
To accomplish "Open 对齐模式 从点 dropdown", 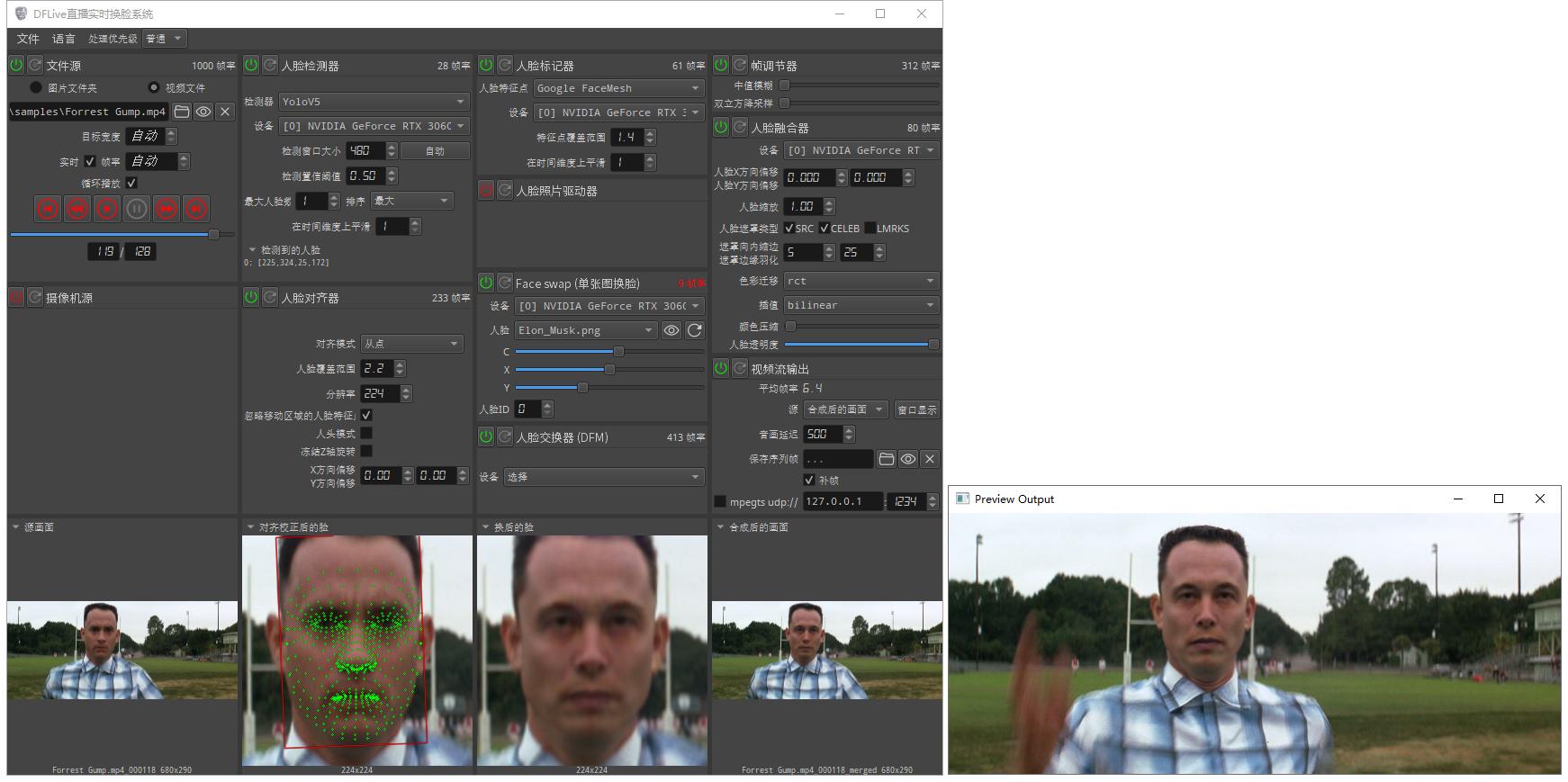I will coord(411,344).
